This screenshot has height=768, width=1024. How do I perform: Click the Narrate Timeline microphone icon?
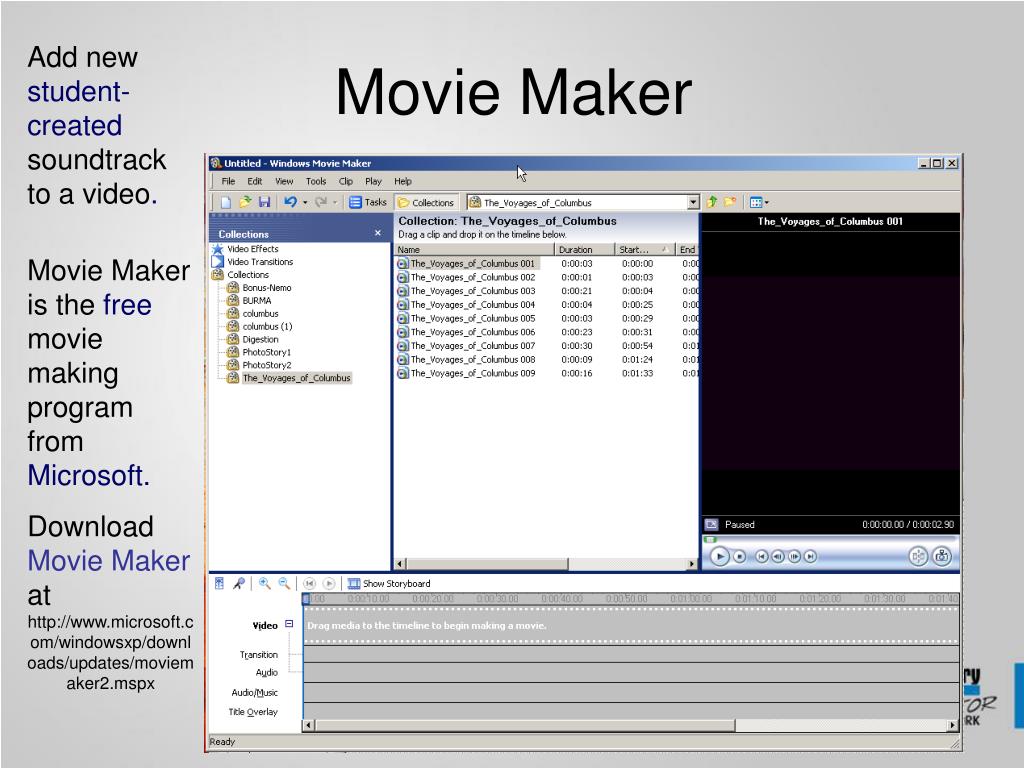(239, 584)
